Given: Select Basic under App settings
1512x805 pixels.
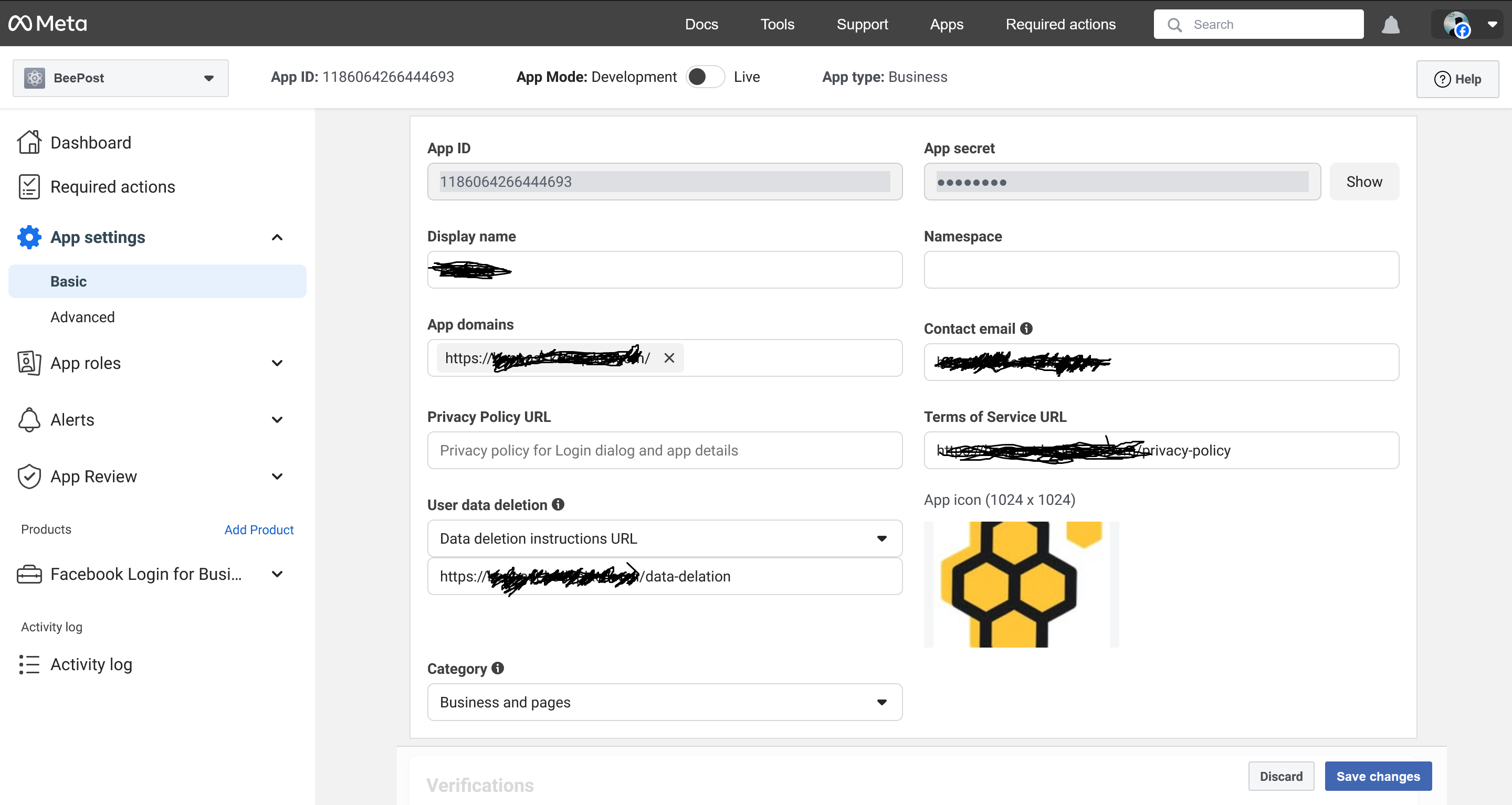Looking at the screenshot, I should 157,281.
